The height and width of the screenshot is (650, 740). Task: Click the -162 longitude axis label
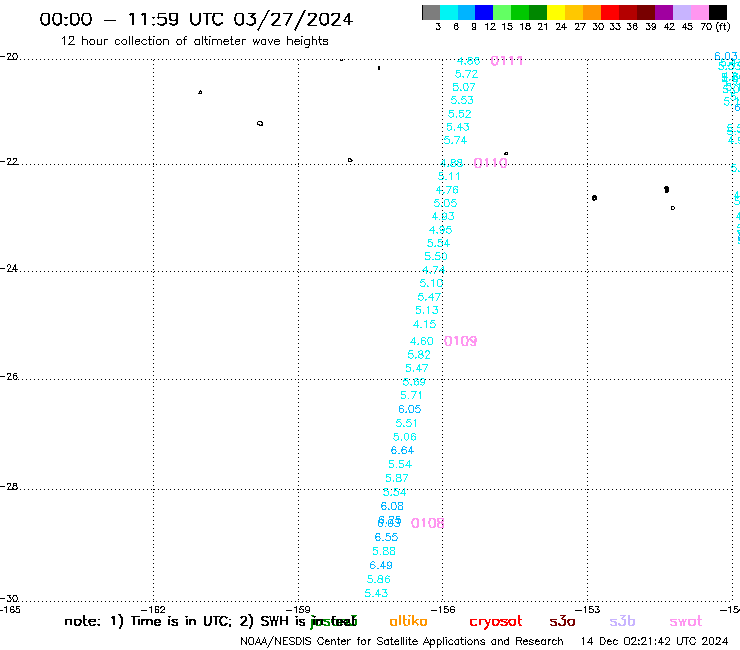coord(153,609)
